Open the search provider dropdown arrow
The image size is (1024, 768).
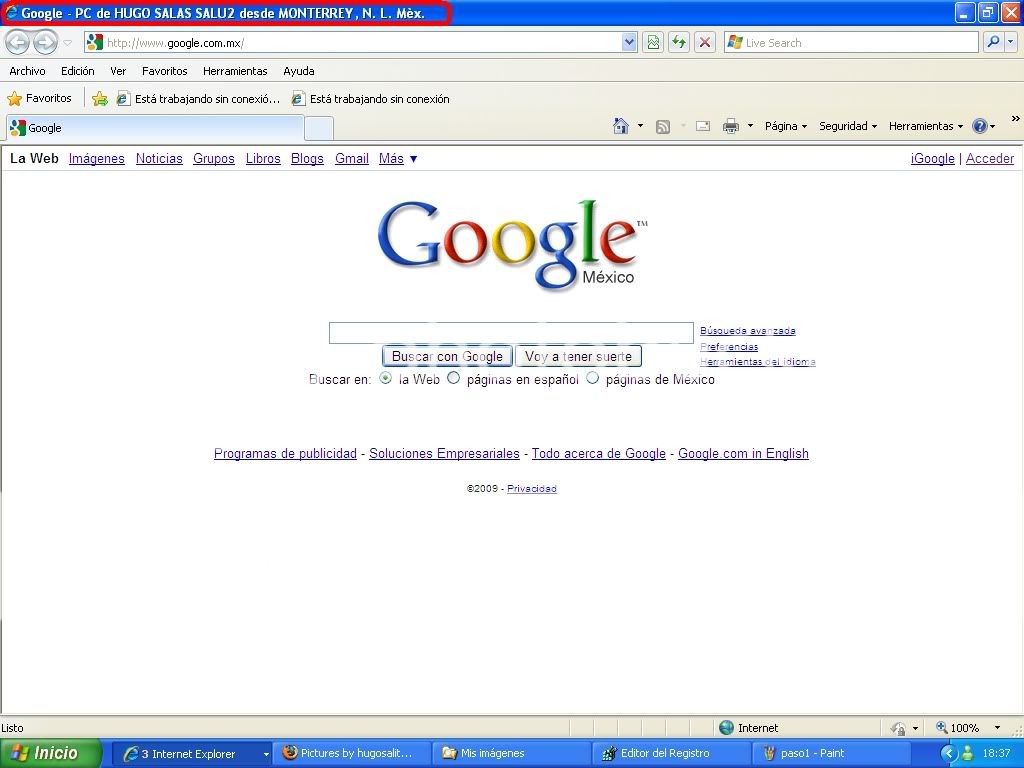[x=1011, y=43]
